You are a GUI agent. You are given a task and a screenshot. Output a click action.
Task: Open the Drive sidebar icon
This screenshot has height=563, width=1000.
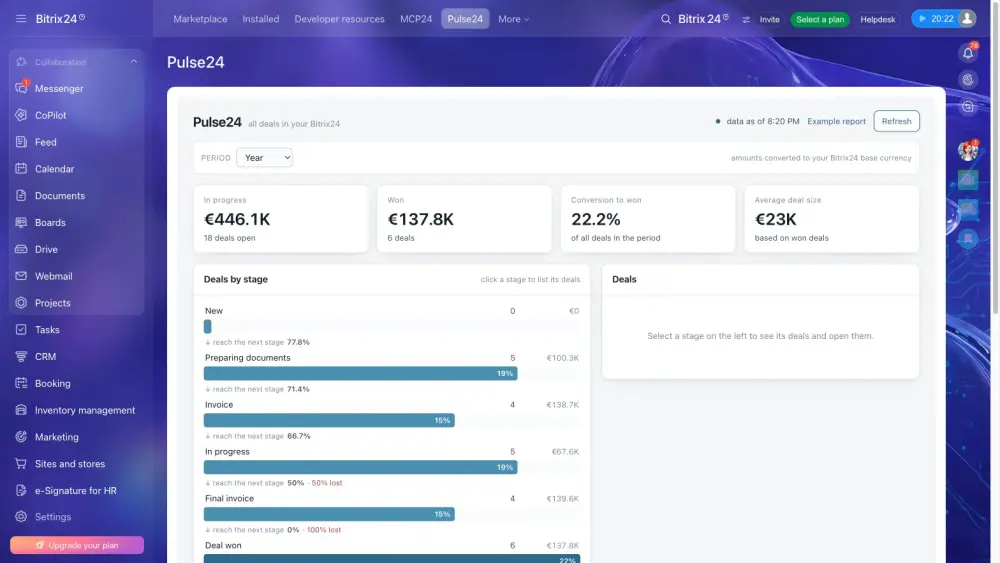tap(21, 249)
